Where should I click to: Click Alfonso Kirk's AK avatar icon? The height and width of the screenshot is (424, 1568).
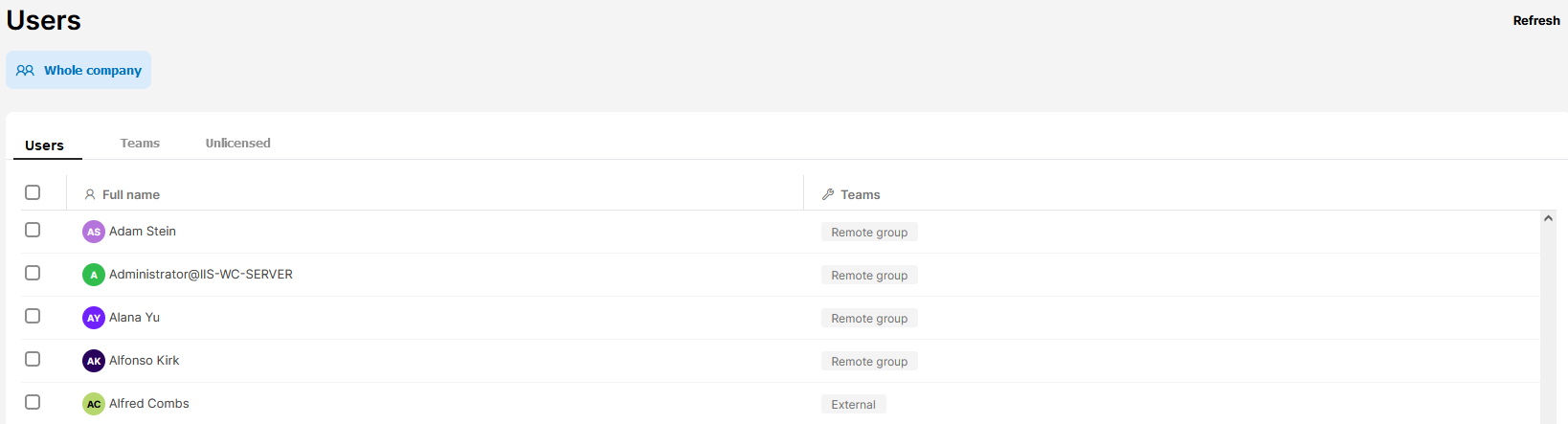(x=93, y=361)
